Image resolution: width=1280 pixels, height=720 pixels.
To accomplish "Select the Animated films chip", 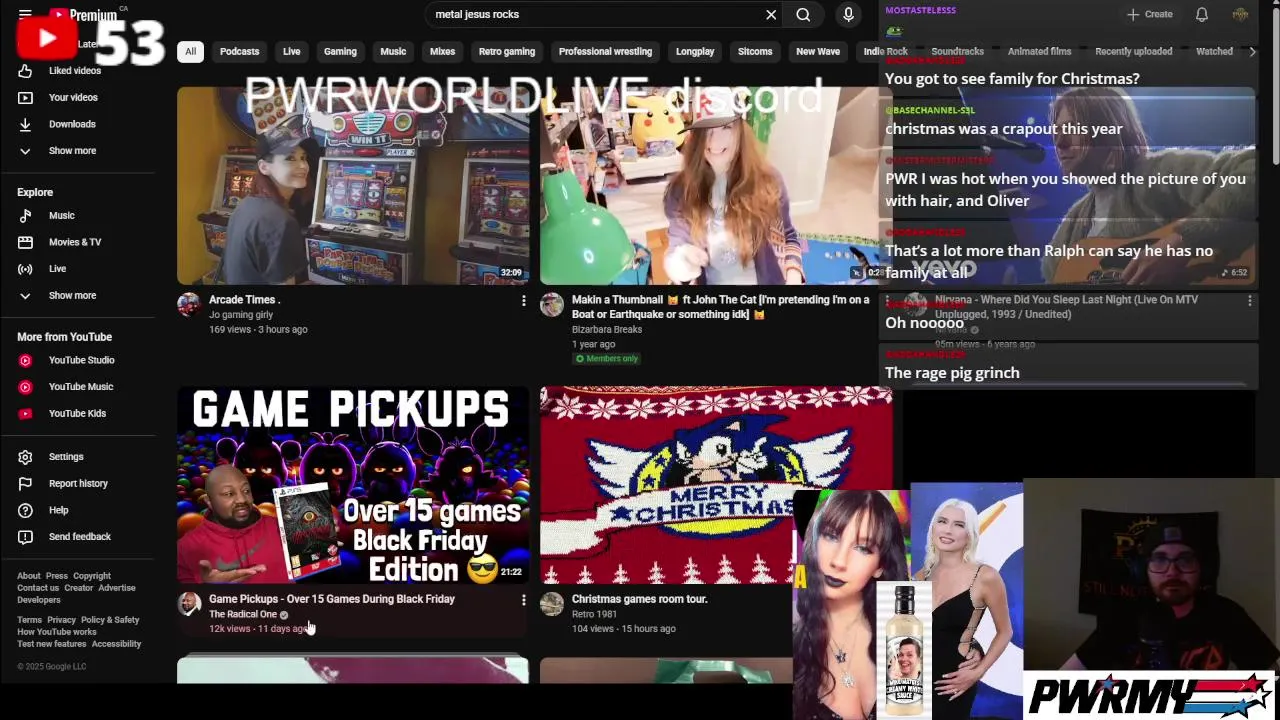I will (x=1039, y=51).
